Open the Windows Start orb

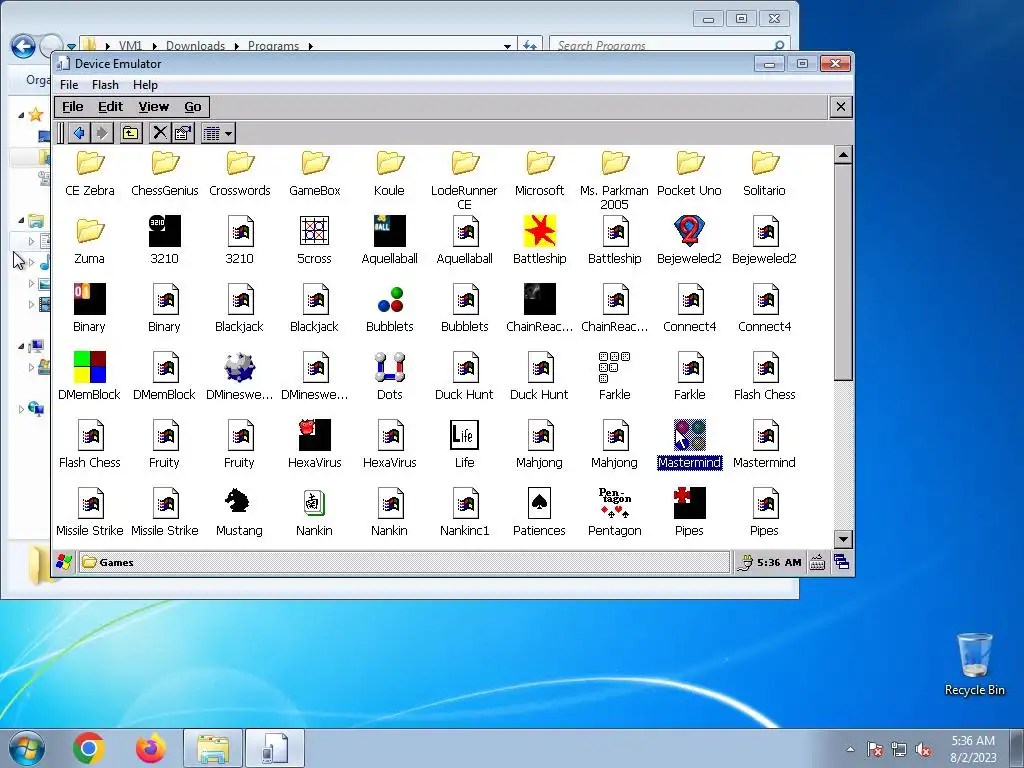click(27, 748)
